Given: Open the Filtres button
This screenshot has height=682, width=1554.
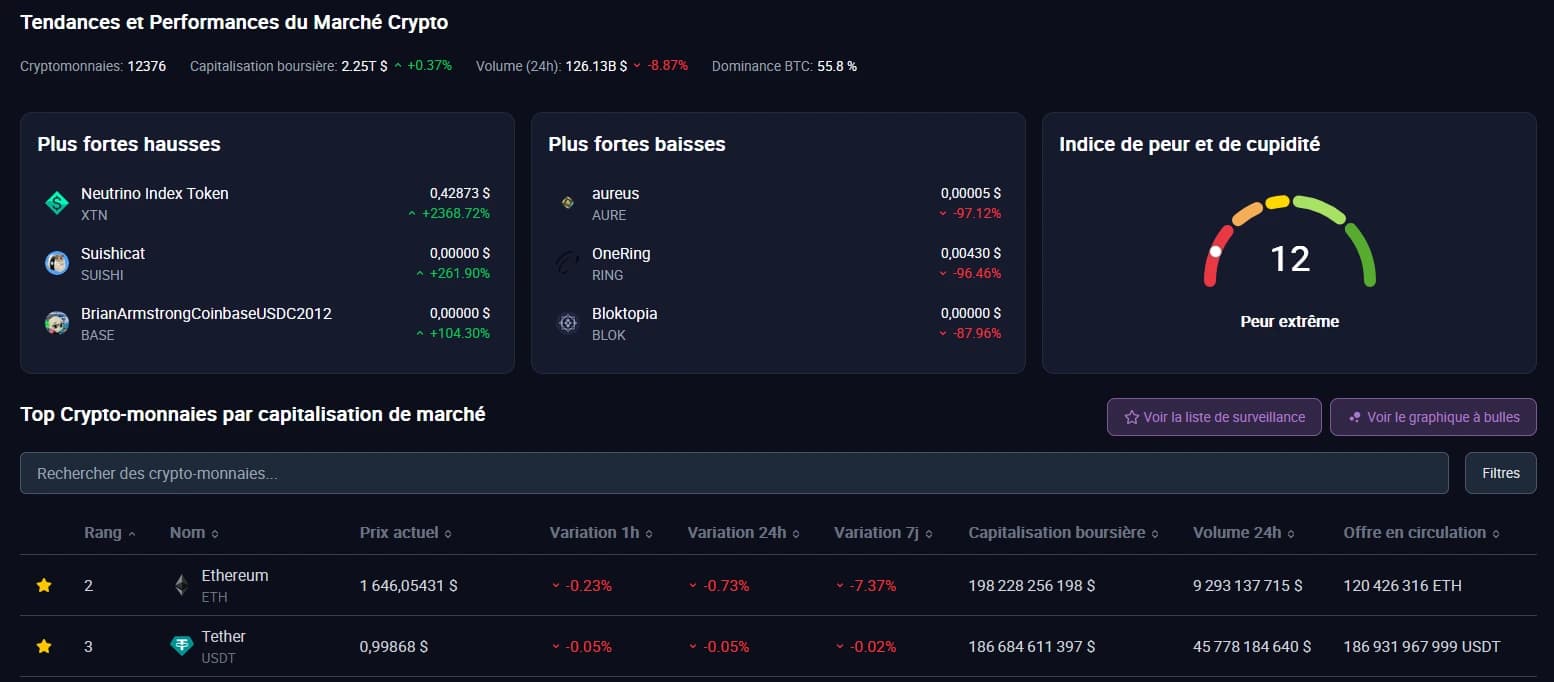Looking at the screenshot, I should click(1501, 473).
